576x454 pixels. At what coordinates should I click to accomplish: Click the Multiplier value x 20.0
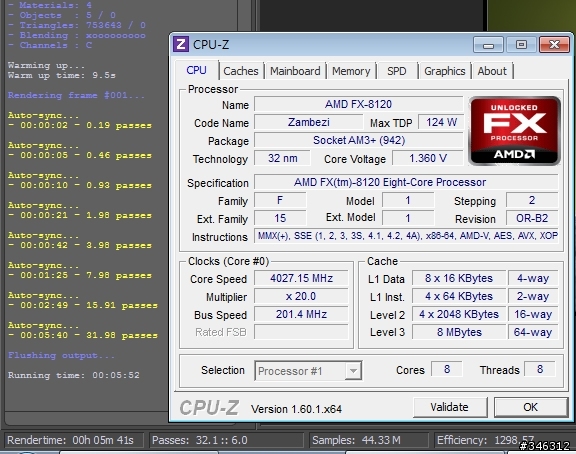coord(301,296)
